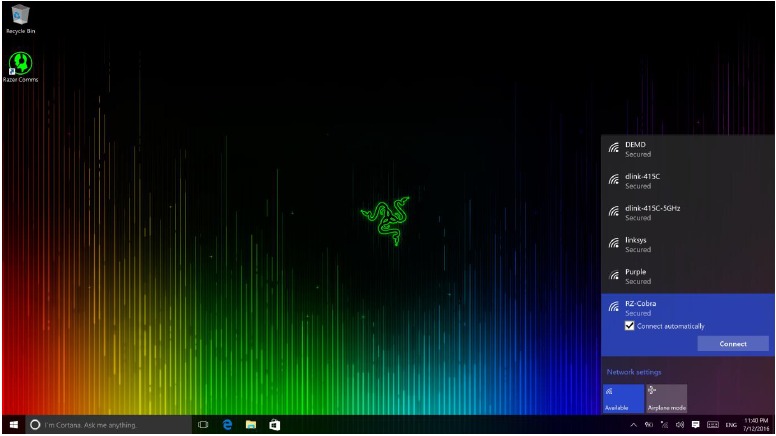Click the Connect button for RZ-Cobra
Image resolution: width=776 pixels, height=436 pixels.
coord(733,343)
